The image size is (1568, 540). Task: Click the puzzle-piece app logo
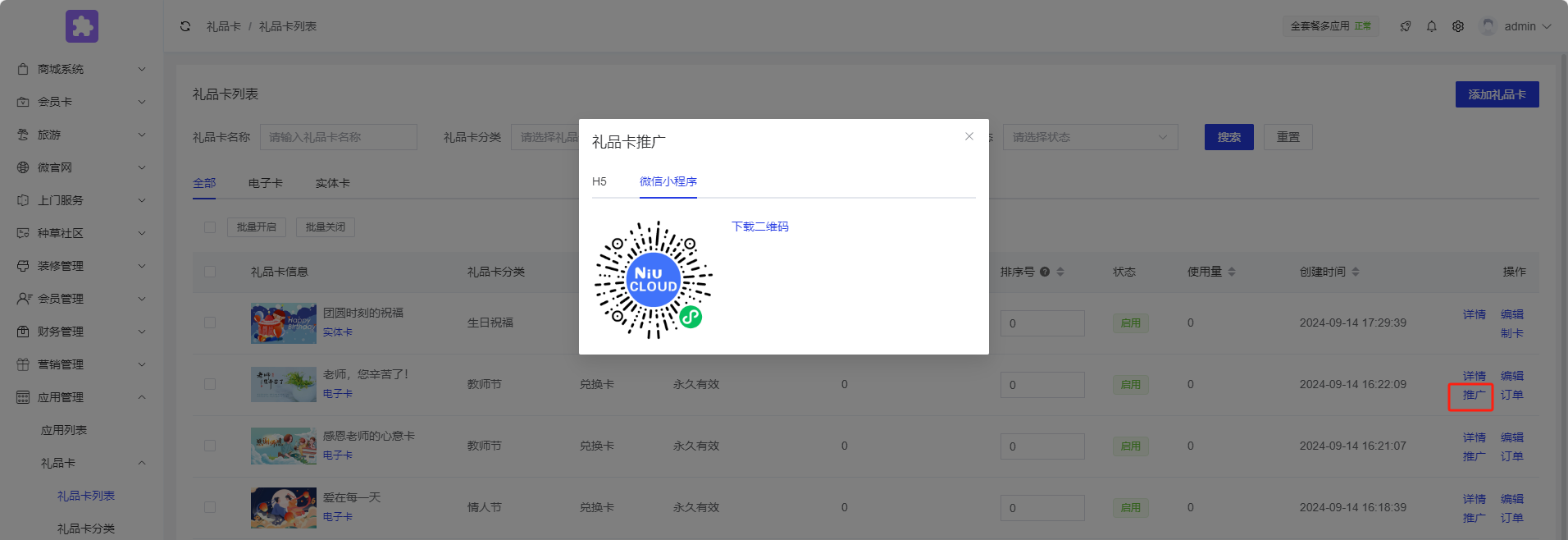(x=82, y=26)
